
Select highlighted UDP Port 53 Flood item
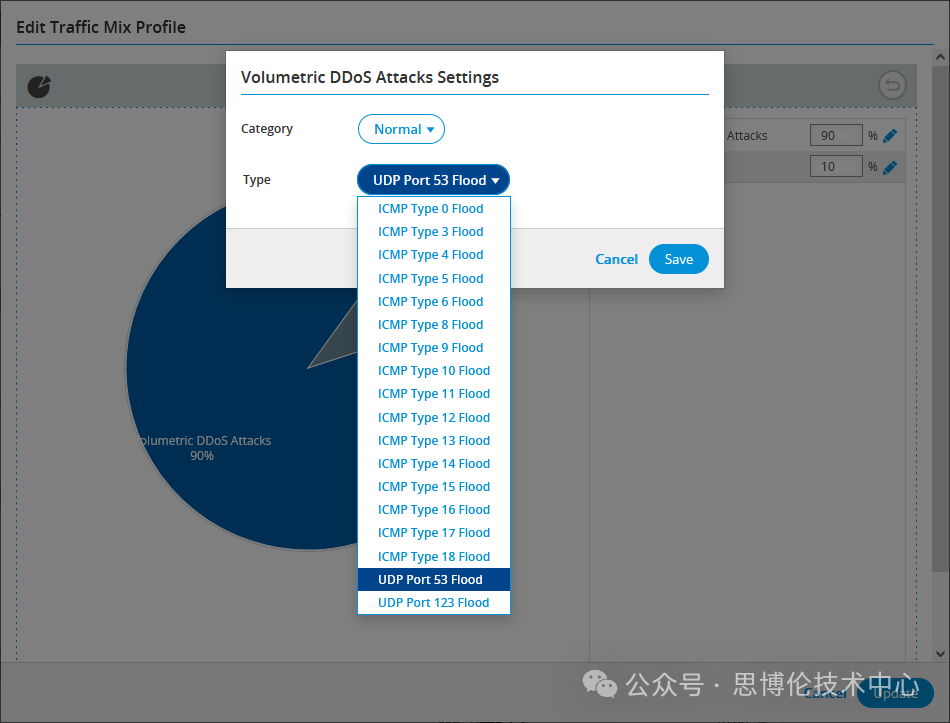click(433, 580)
